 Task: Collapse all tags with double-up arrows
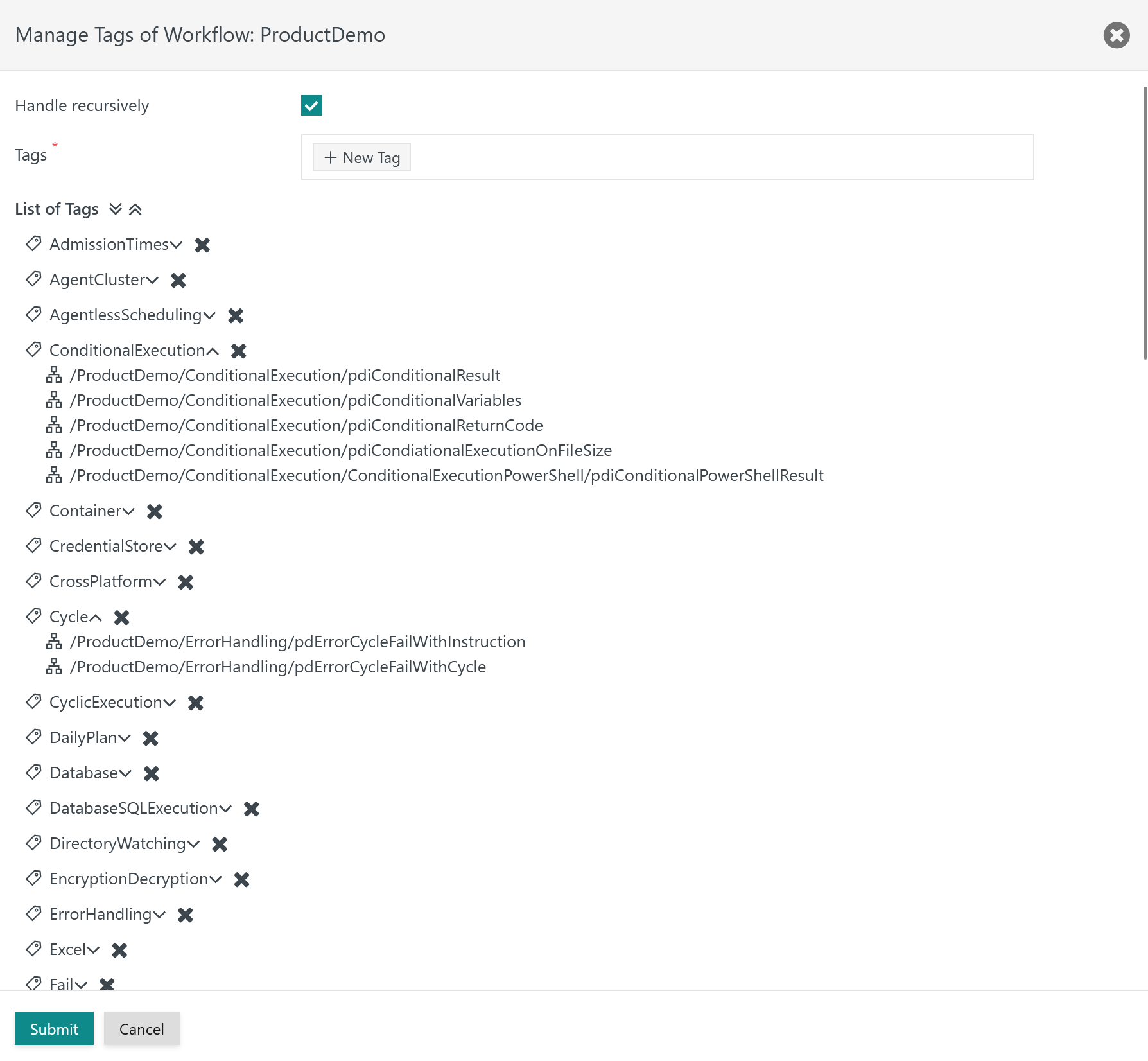[x=135, y=209]
